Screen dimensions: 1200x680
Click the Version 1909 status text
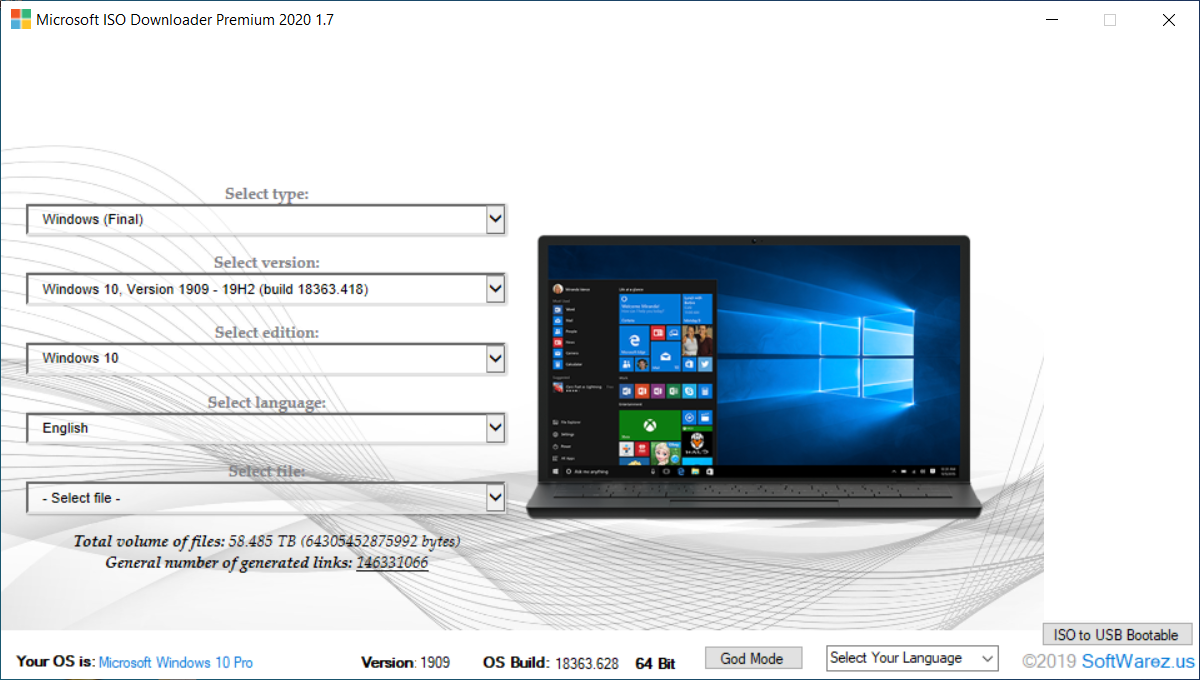(405, 662)
